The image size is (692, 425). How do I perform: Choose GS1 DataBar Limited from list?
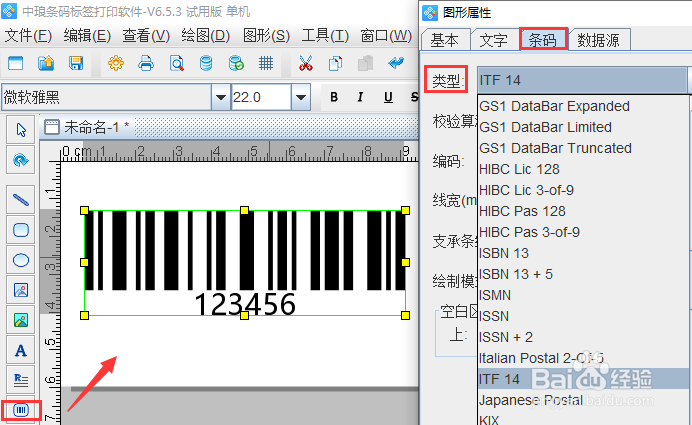pyautogui.click(x=583, y=127)
